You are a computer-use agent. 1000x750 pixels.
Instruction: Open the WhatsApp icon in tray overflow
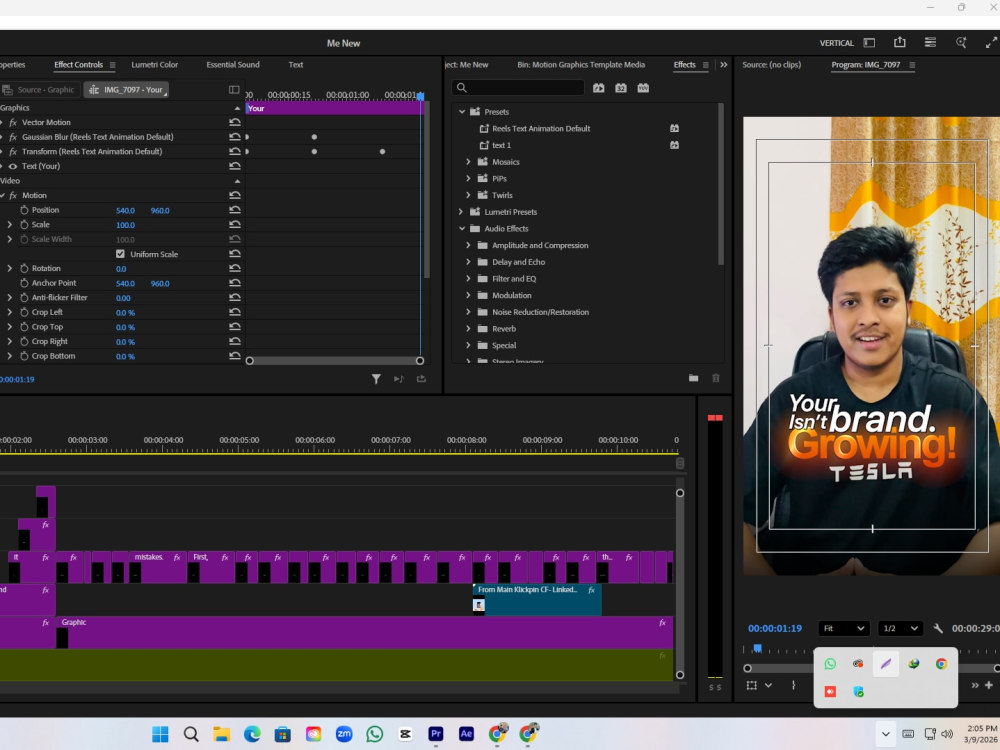click(x=830, y=664)
